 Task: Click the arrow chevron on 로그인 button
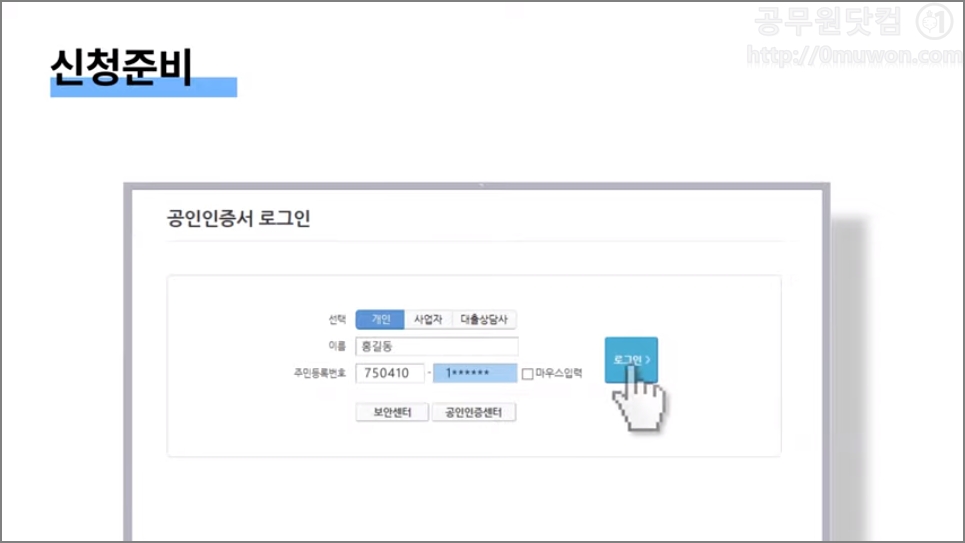(647, 360)
